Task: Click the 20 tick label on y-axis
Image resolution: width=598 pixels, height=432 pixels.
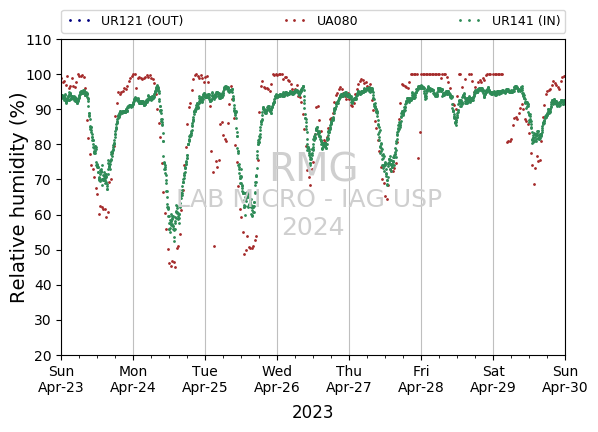Action: click(x=43, y=356)
